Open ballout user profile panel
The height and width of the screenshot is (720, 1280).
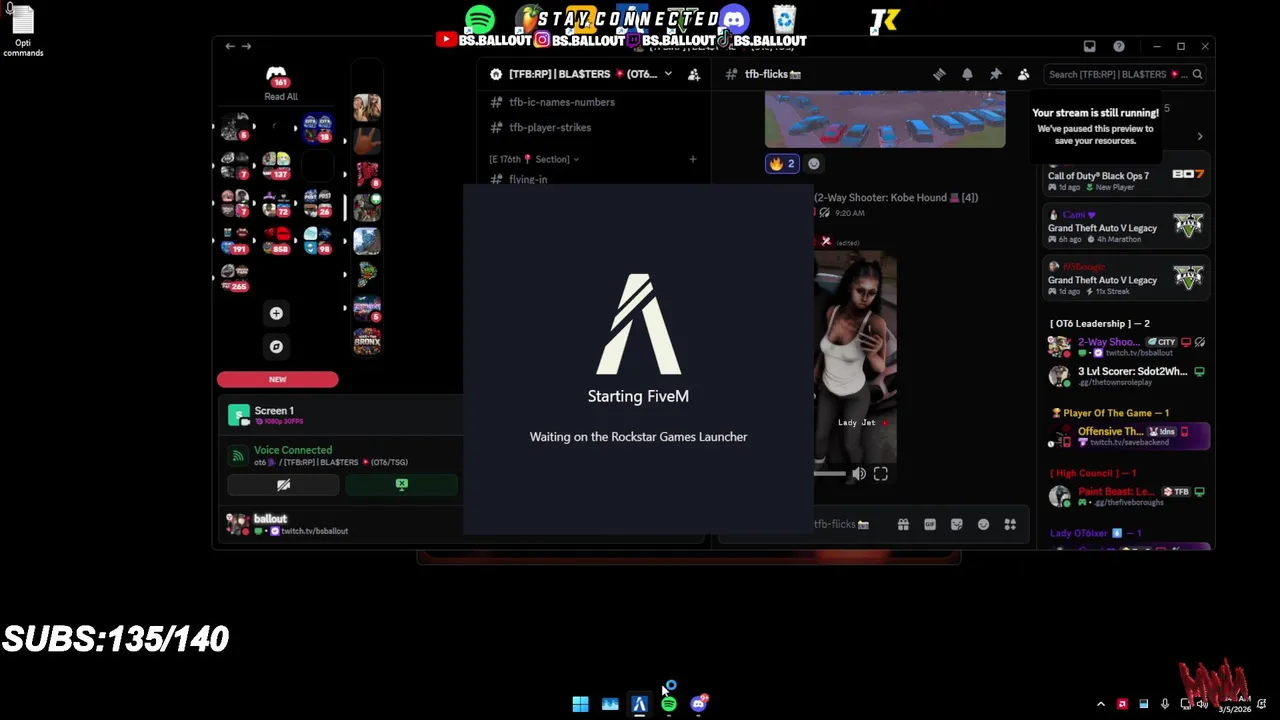(290, 524)
